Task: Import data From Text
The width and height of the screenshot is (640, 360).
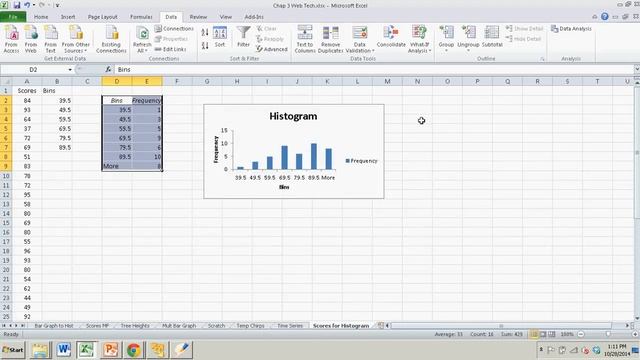Action: [x=51, y=39]
